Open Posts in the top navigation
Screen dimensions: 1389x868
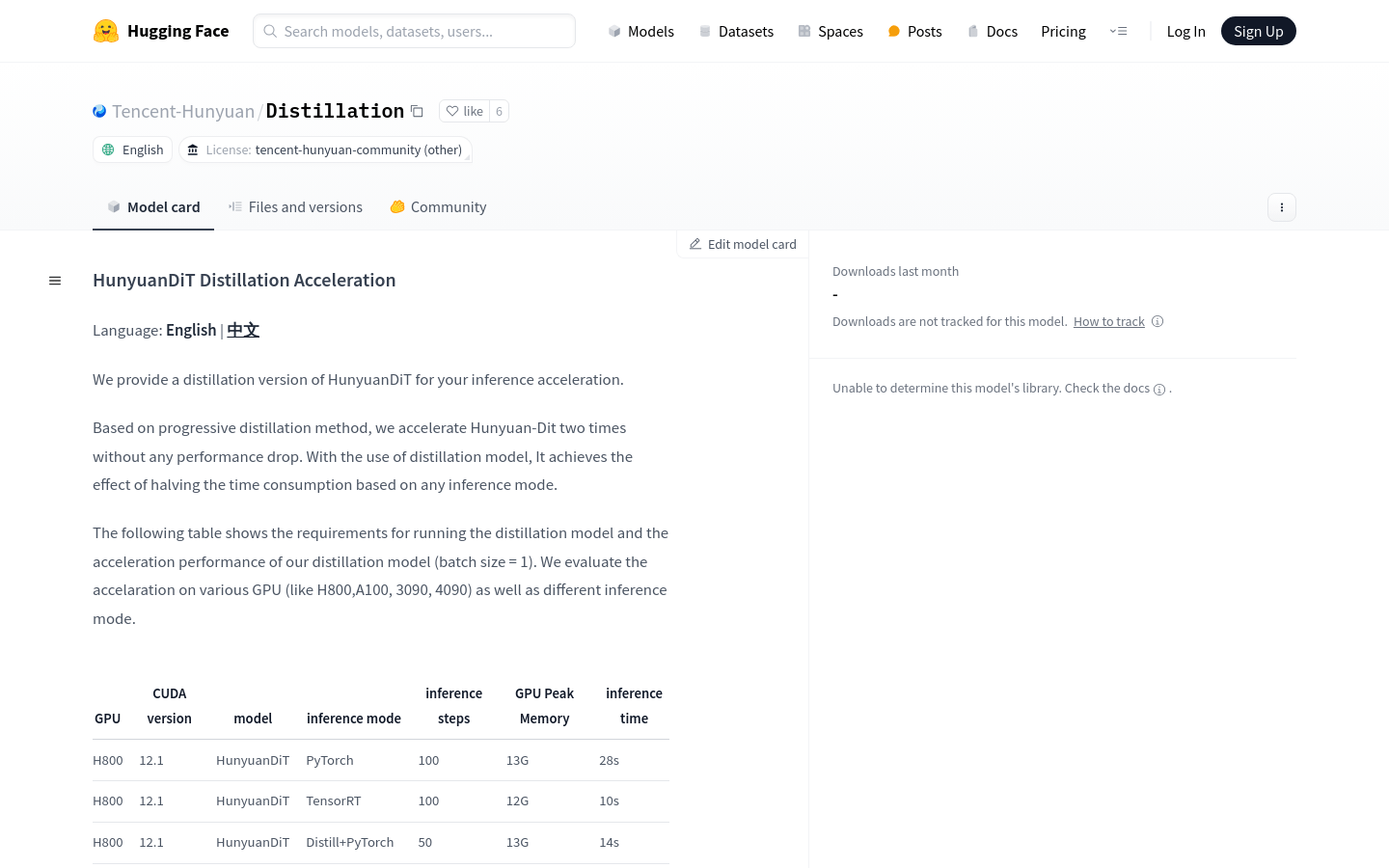point(914,31)
